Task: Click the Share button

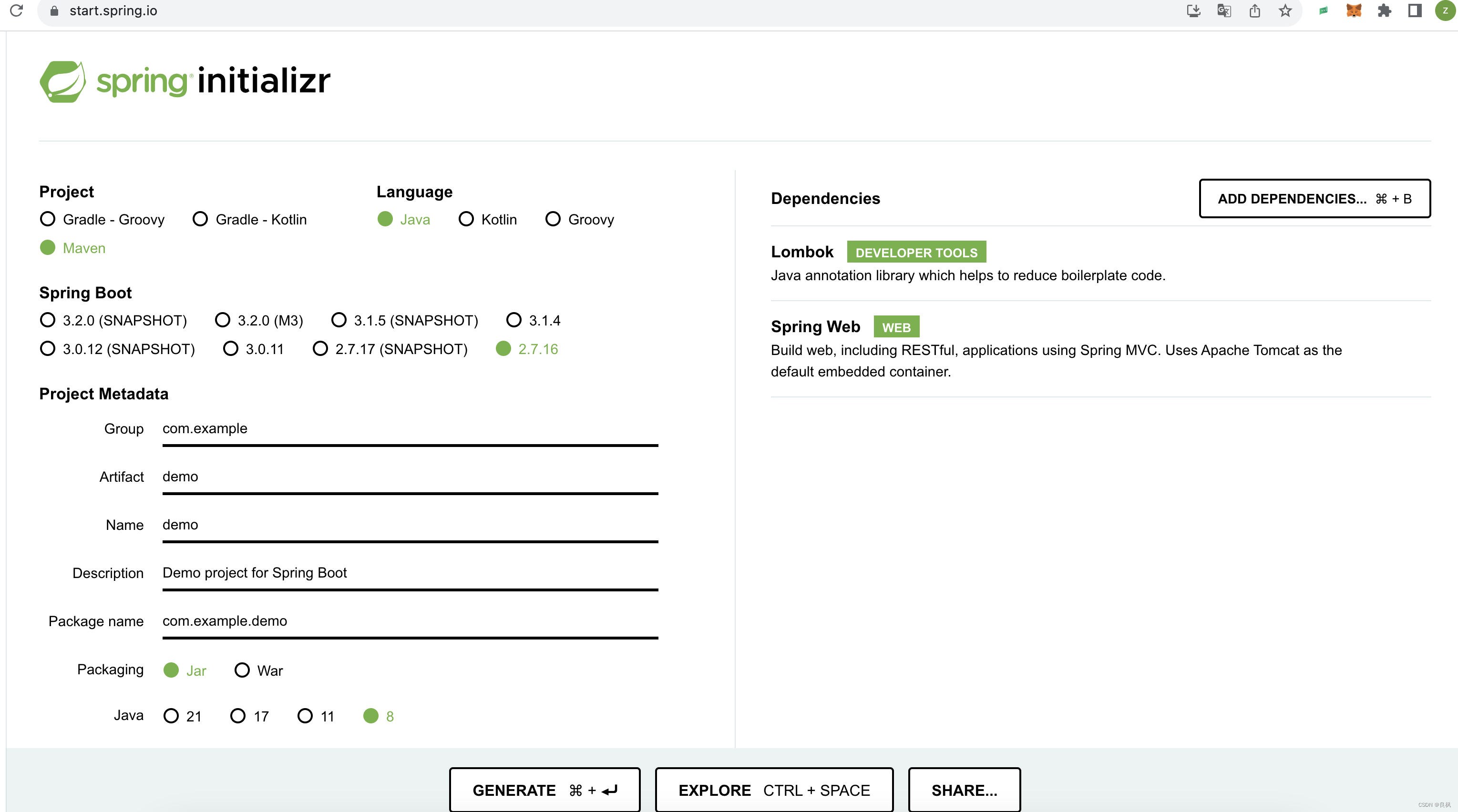Action: click(964, 790)
